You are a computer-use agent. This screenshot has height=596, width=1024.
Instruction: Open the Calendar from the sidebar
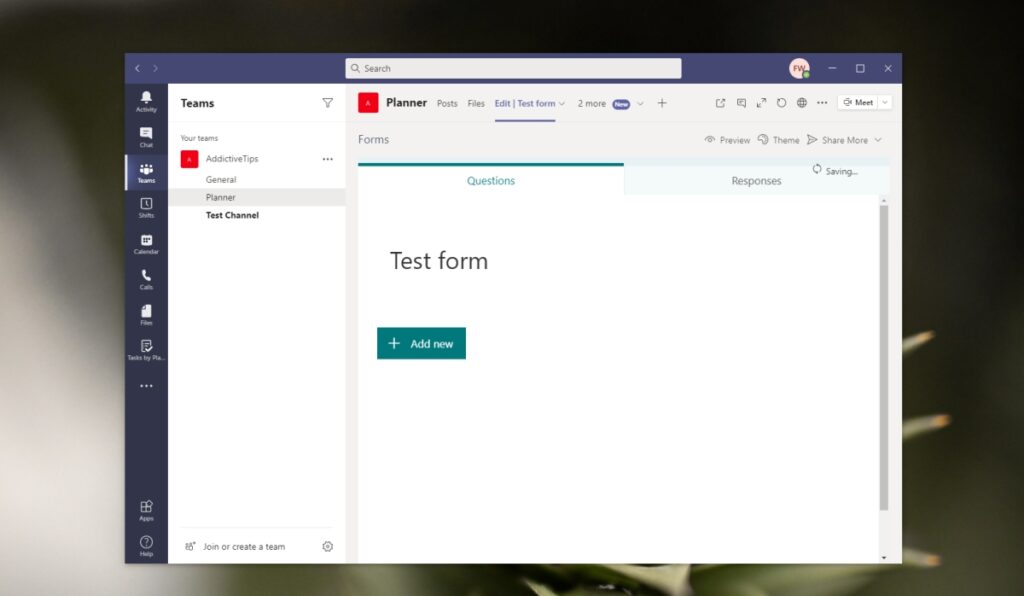pos(146,243)
